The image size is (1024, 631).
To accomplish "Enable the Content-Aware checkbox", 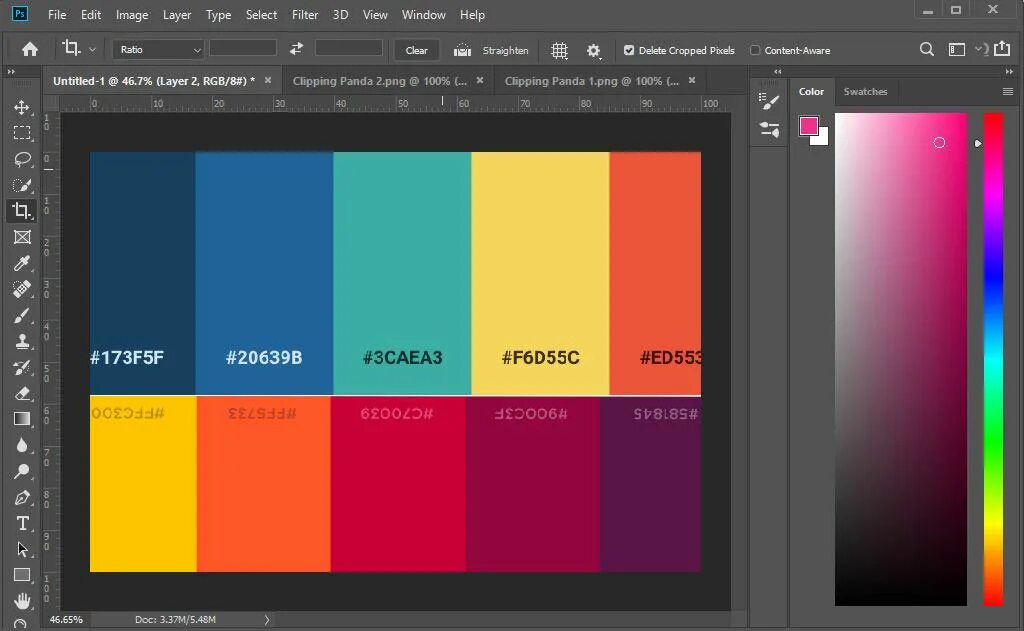I will 755,50.
